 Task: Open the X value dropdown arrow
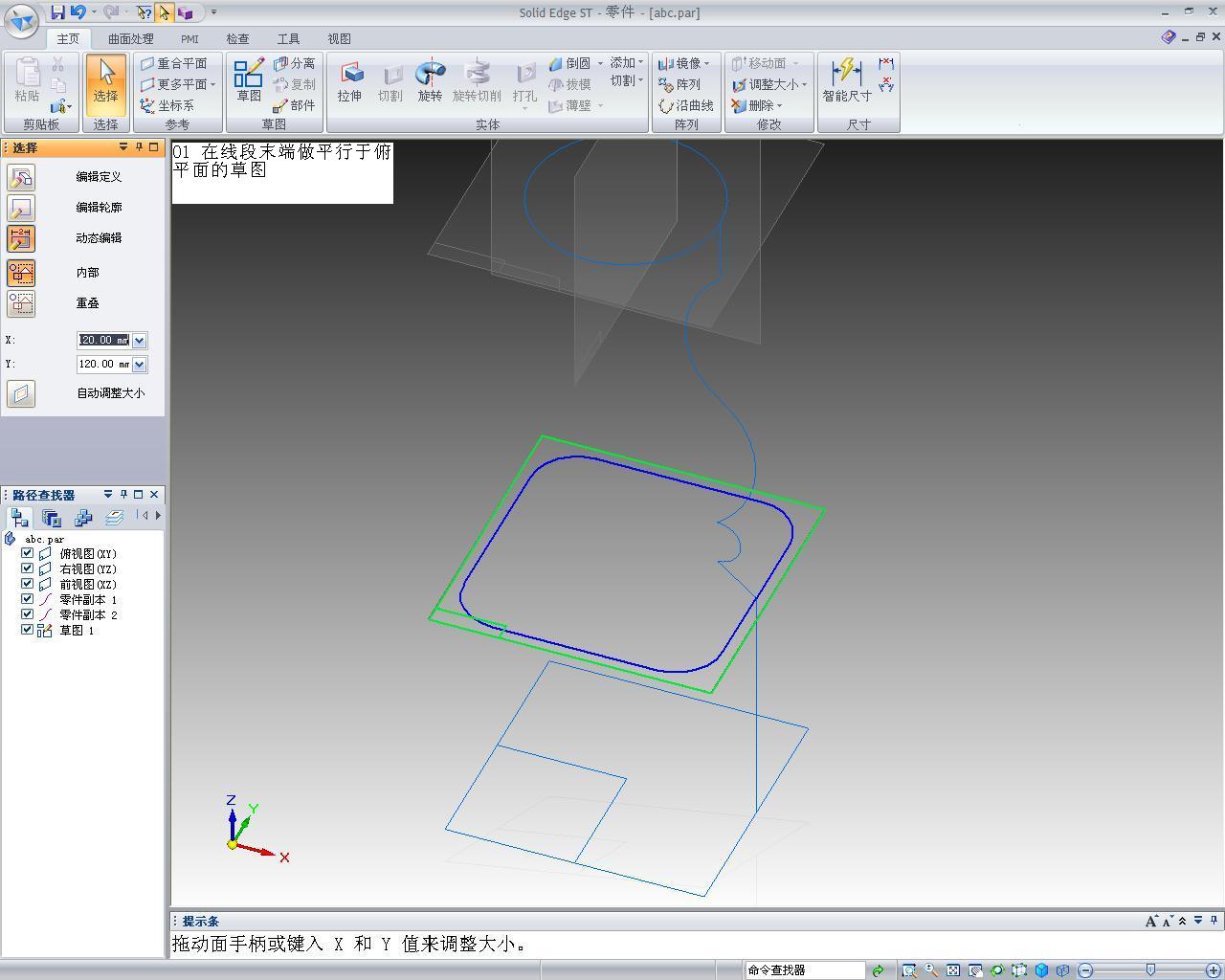(x=140, y=341)
